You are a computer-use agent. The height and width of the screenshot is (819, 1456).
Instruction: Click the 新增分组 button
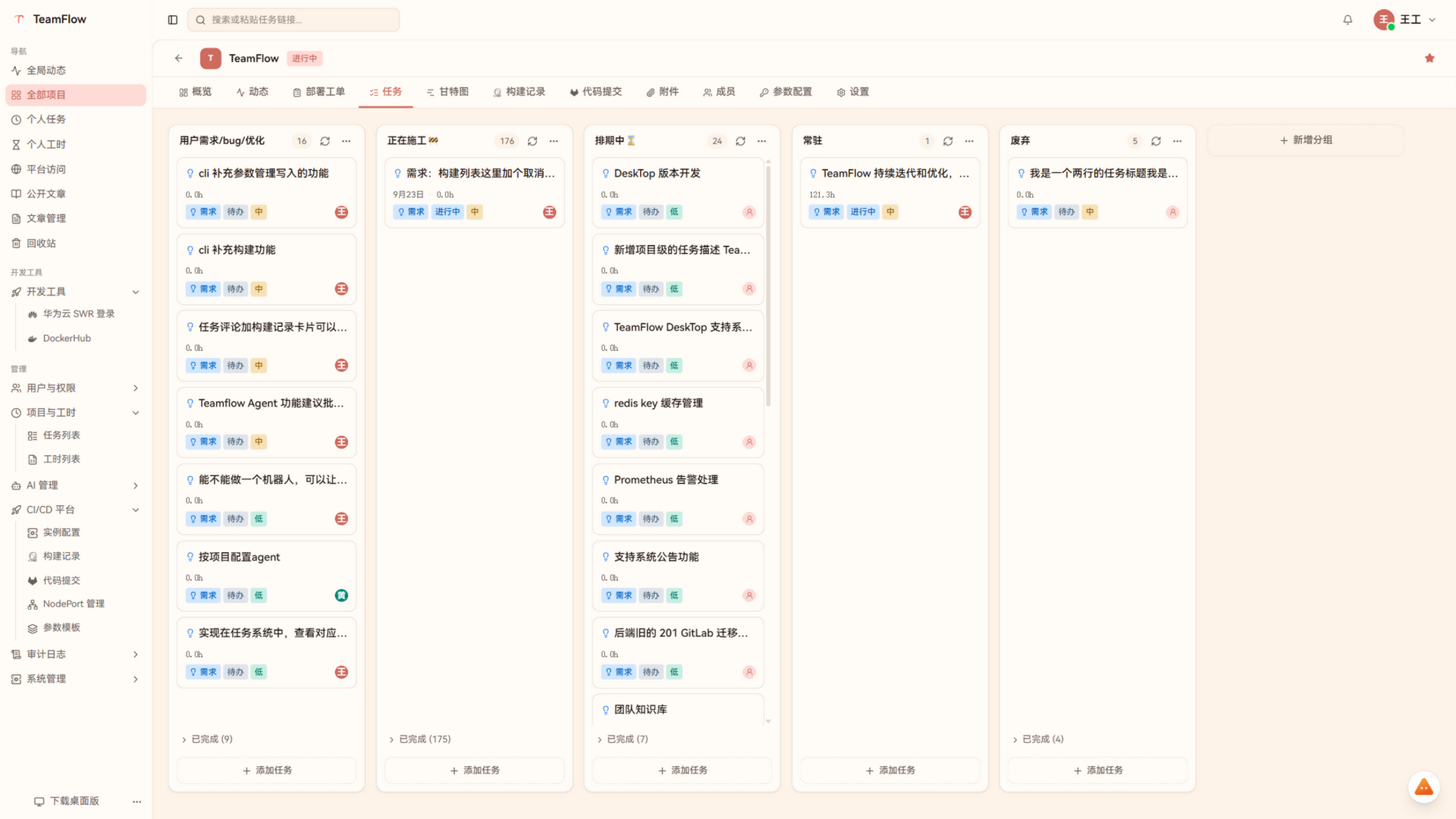point(1306,140)
